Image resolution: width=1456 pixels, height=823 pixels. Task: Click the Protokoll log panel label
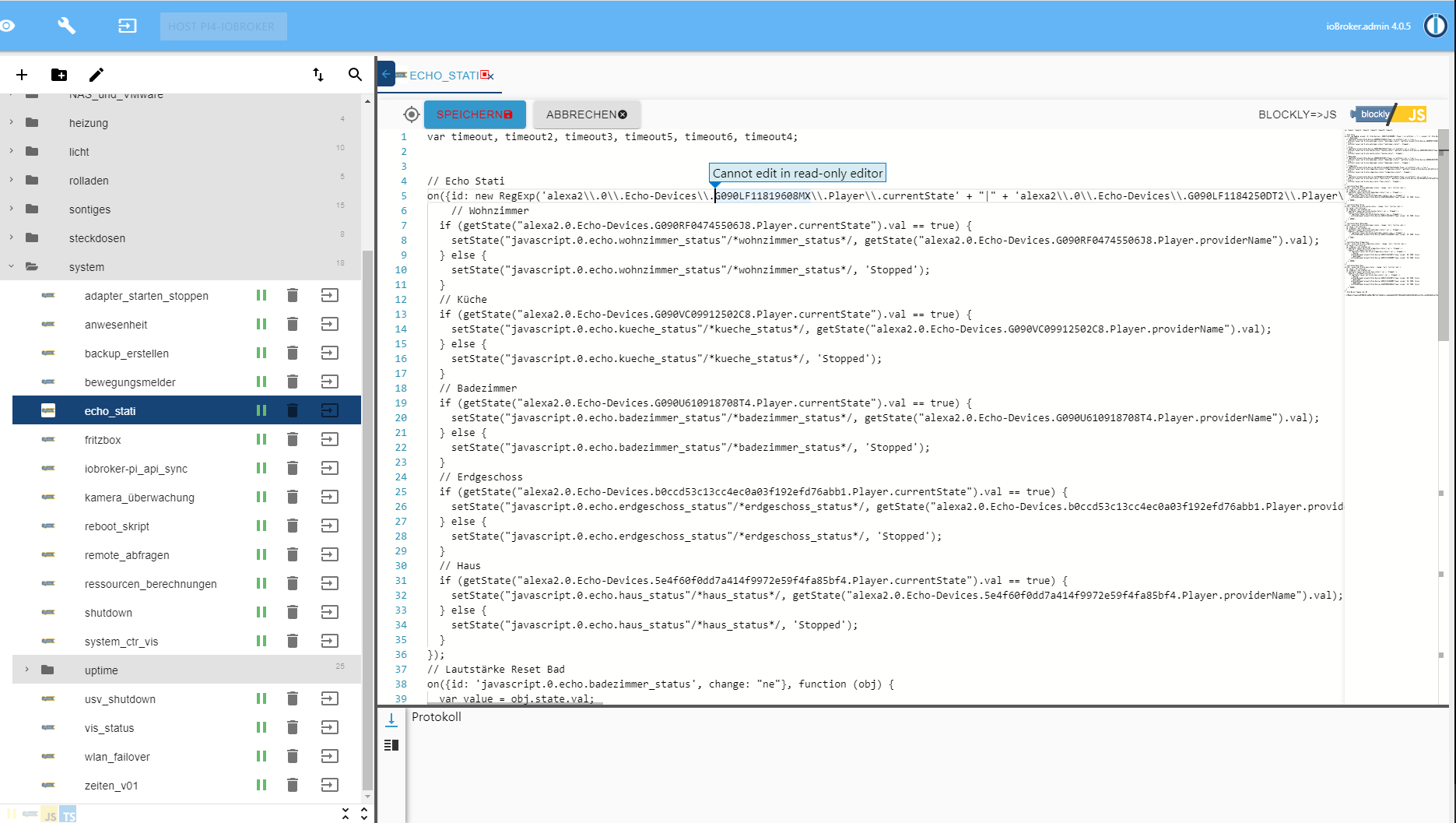tap(437, 717)
